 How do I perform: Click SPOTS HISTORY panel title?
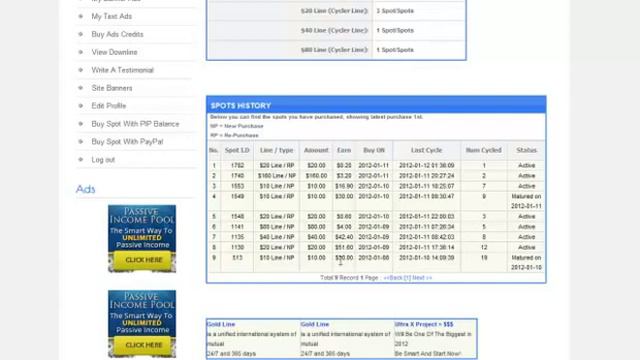click(241, 106)
